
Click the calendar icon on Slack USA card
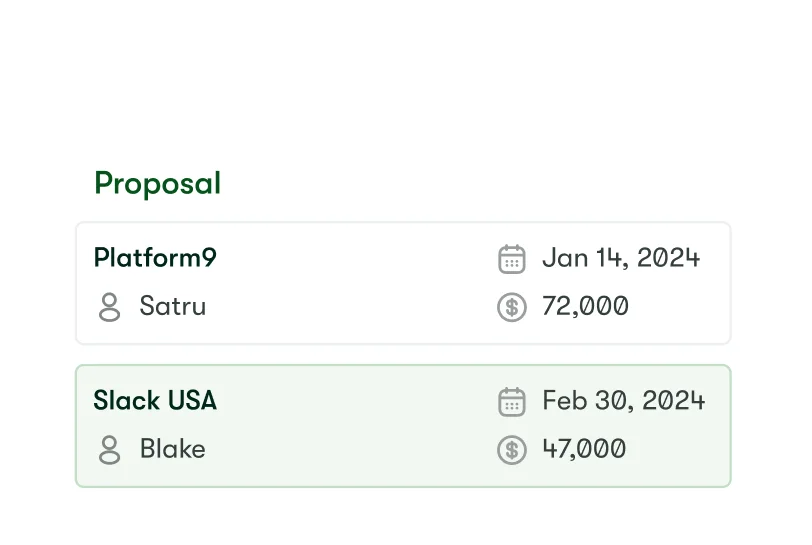click(x=511, y=402)
